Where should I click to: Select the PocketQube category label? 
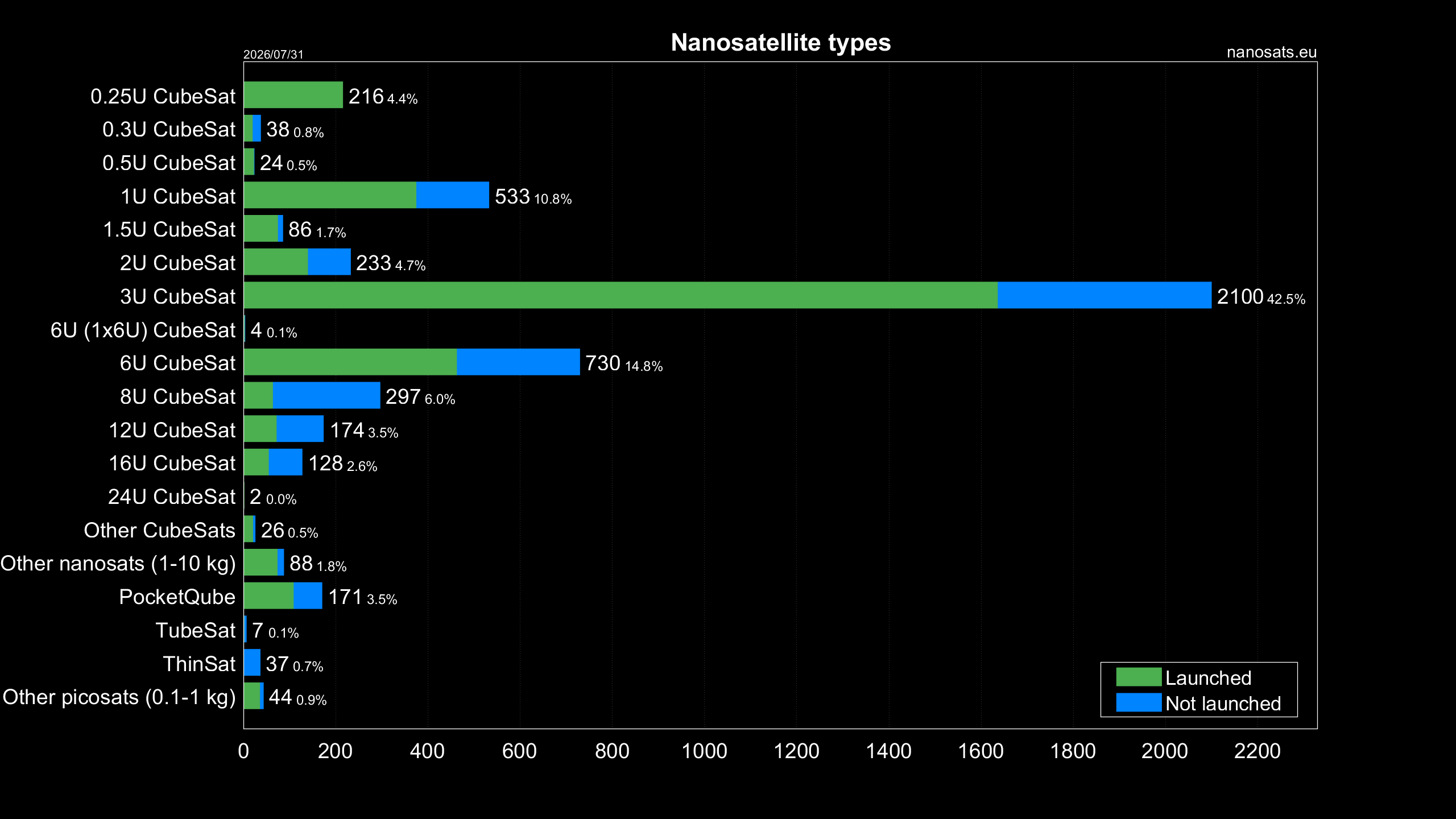pyautogui.click(x=177, y=597)
